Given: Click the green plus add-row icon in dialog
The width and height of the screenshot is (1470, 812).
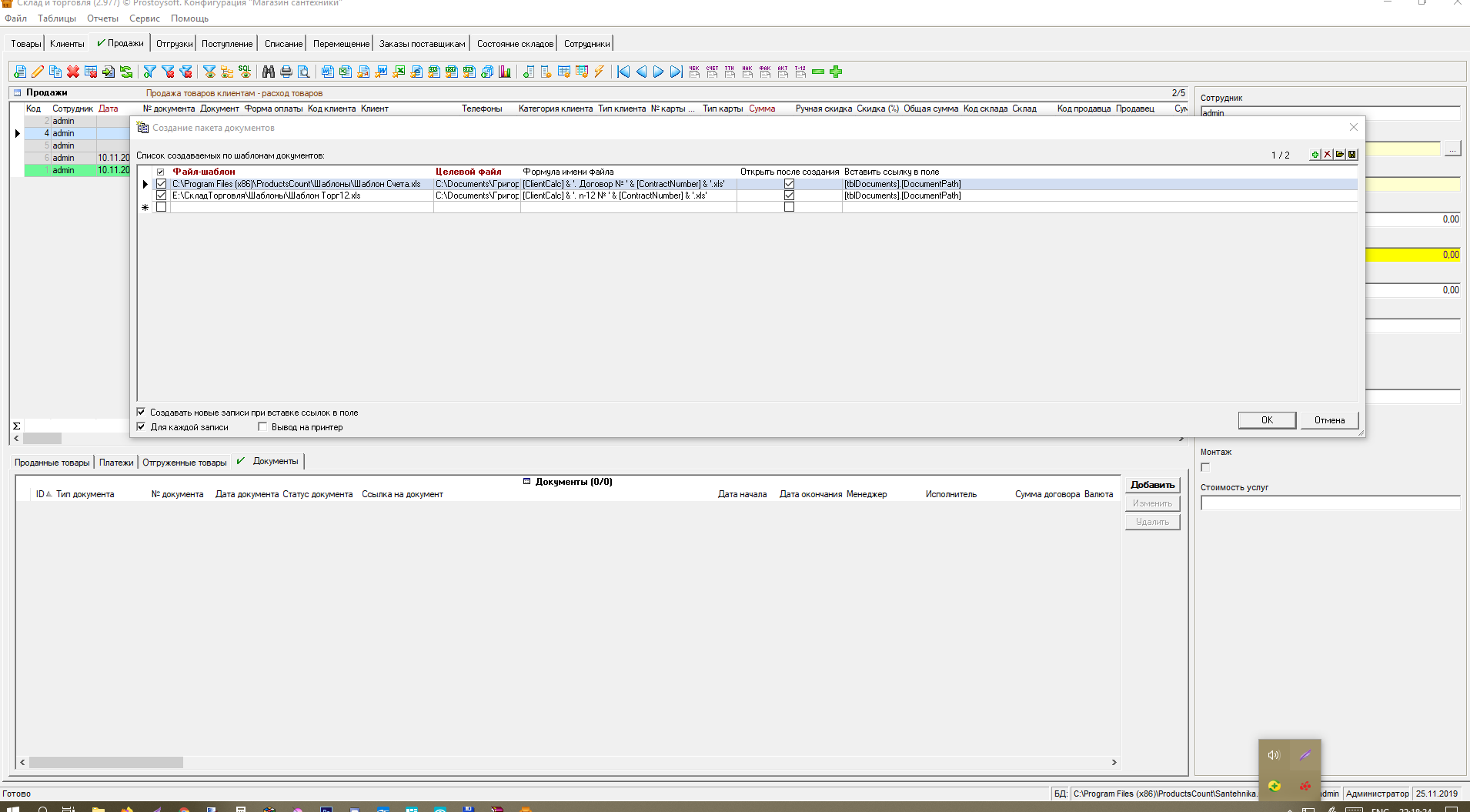Looking at the screenshot, I should click(x=1315, y=155).
